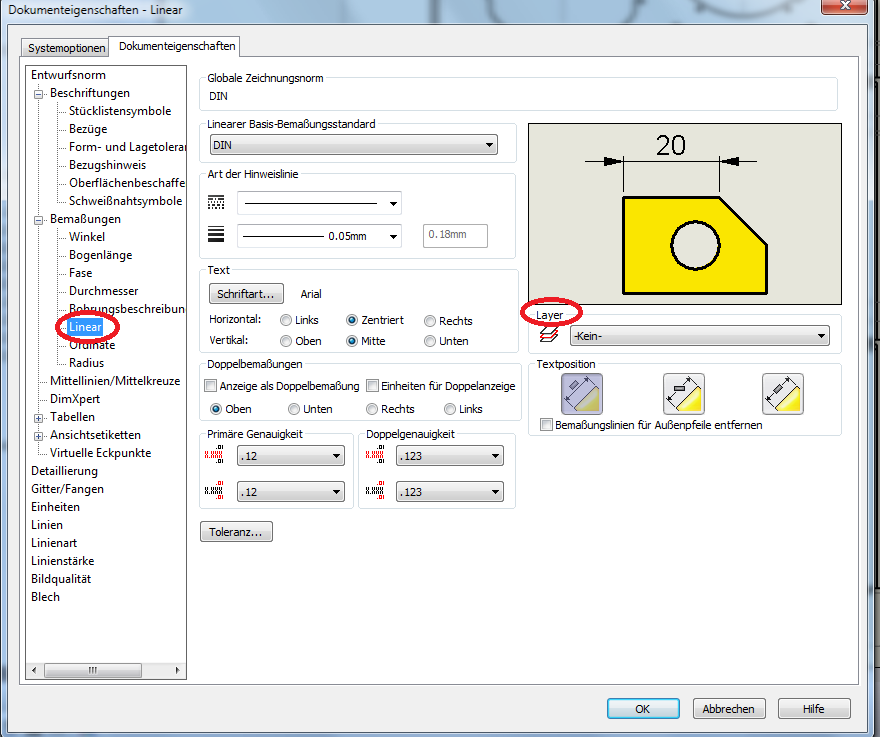Click the upper Doppelgenauigkeit tolerance icon

point(373,455)
